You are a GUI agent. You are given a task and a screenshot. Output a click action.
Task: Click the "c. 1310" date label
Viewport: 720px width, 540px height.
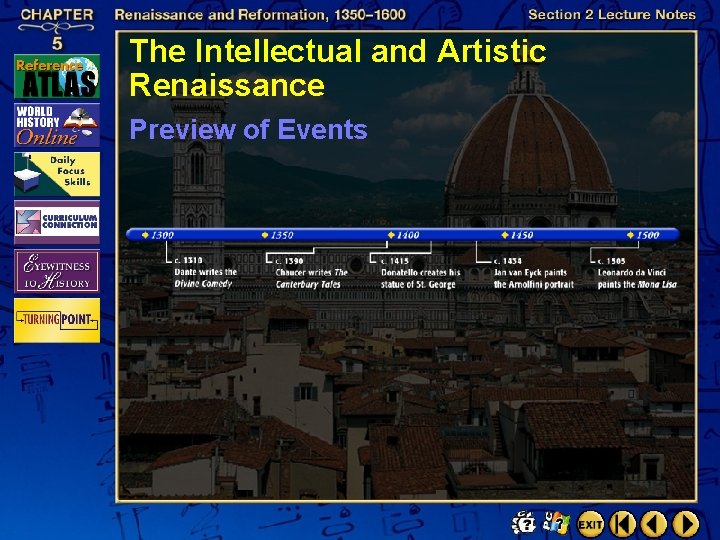(x=188, y=260)
